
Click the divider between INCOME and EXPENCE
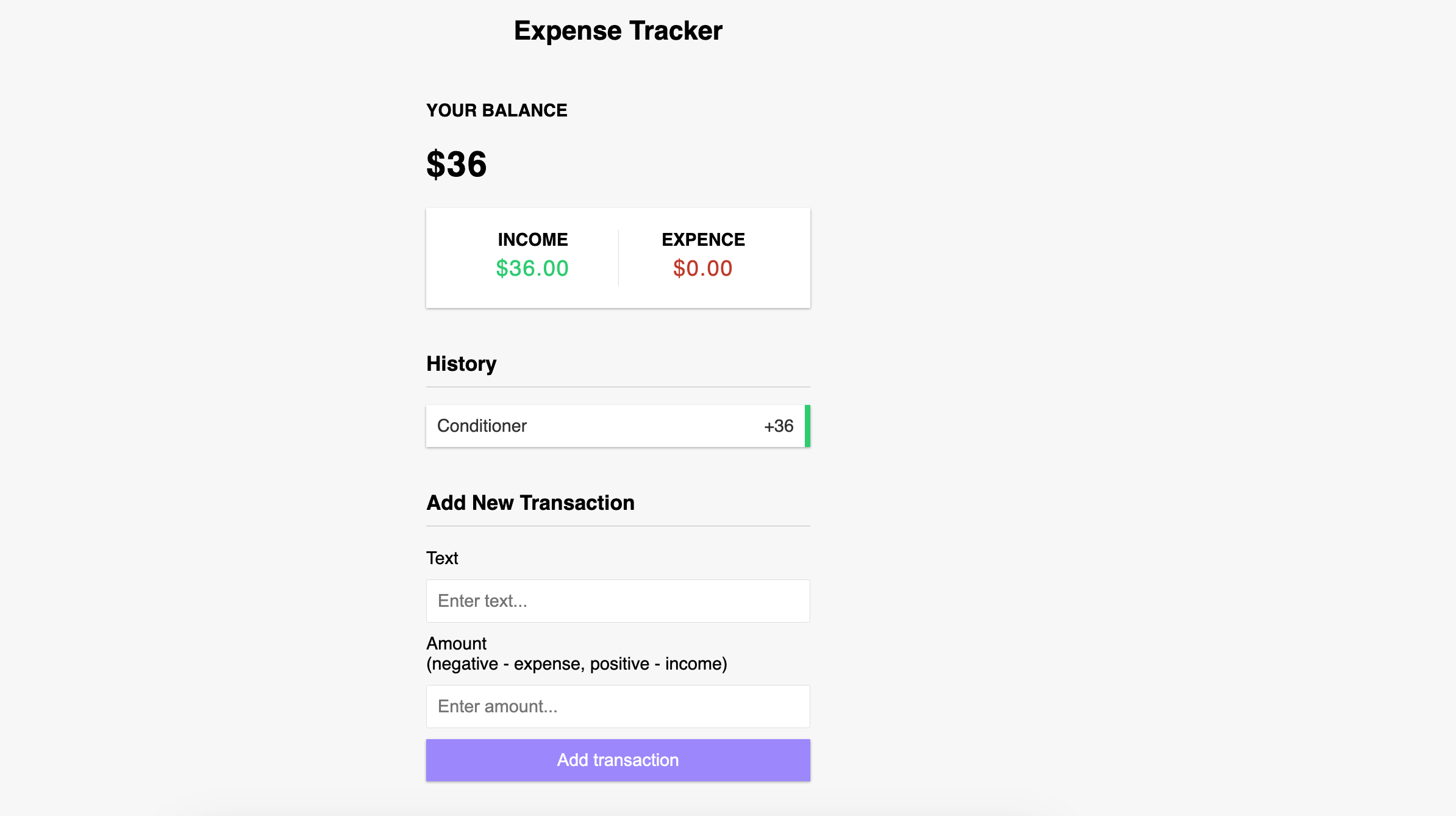click(618, 257)
